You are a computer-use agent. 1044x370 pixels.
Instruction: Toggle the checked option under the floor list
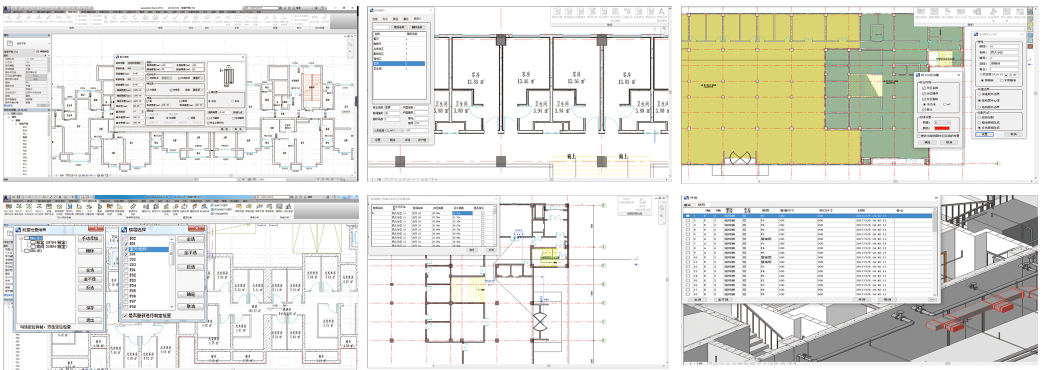click(125, 315)
